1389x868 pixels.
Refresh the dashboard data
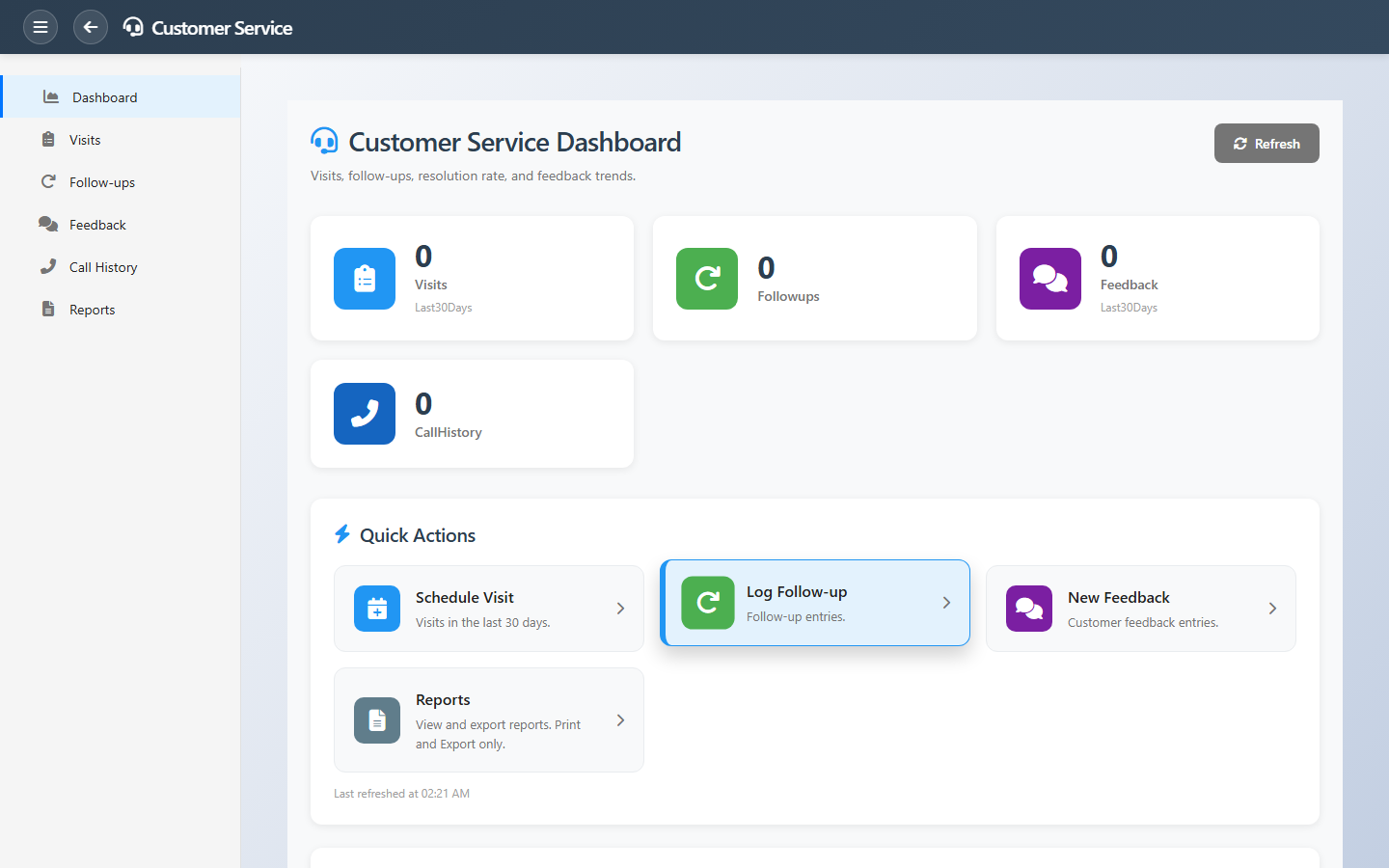tap(1266, 144)
